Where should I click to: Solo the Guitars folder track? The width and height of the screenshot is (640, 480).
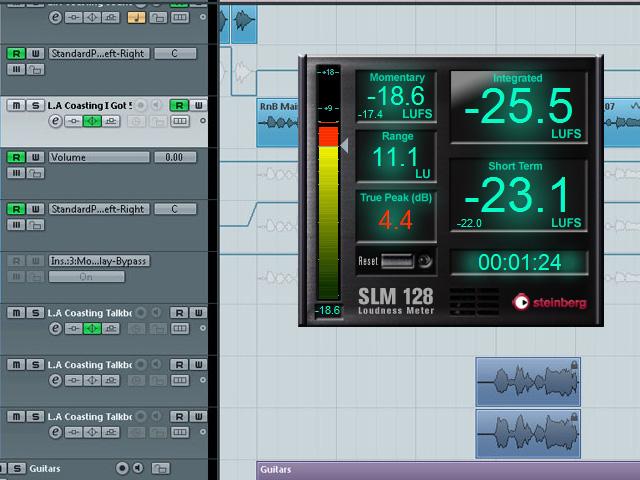pos(17,468)
